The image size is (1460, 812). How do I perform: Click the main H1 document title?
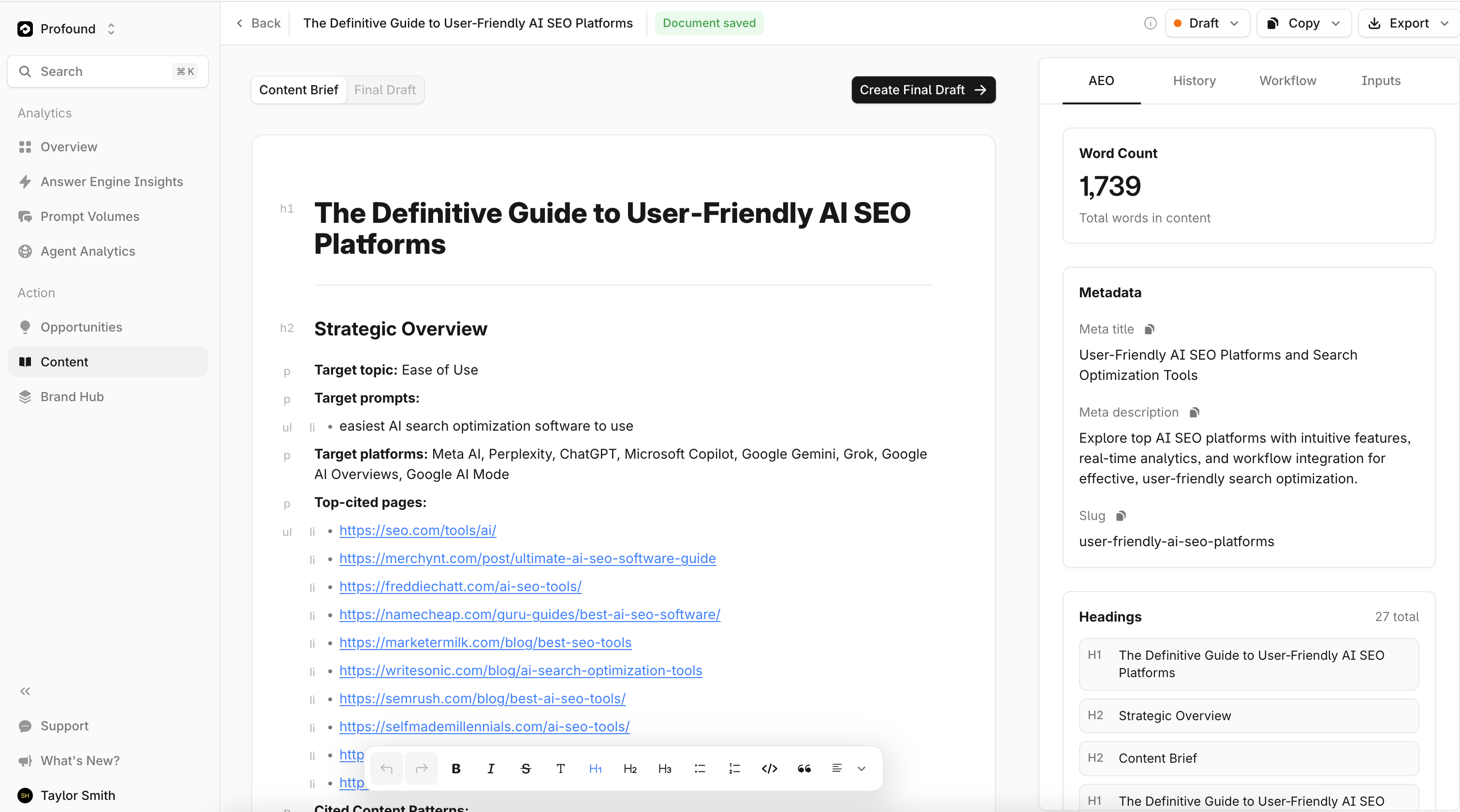[x=612, y=228]
